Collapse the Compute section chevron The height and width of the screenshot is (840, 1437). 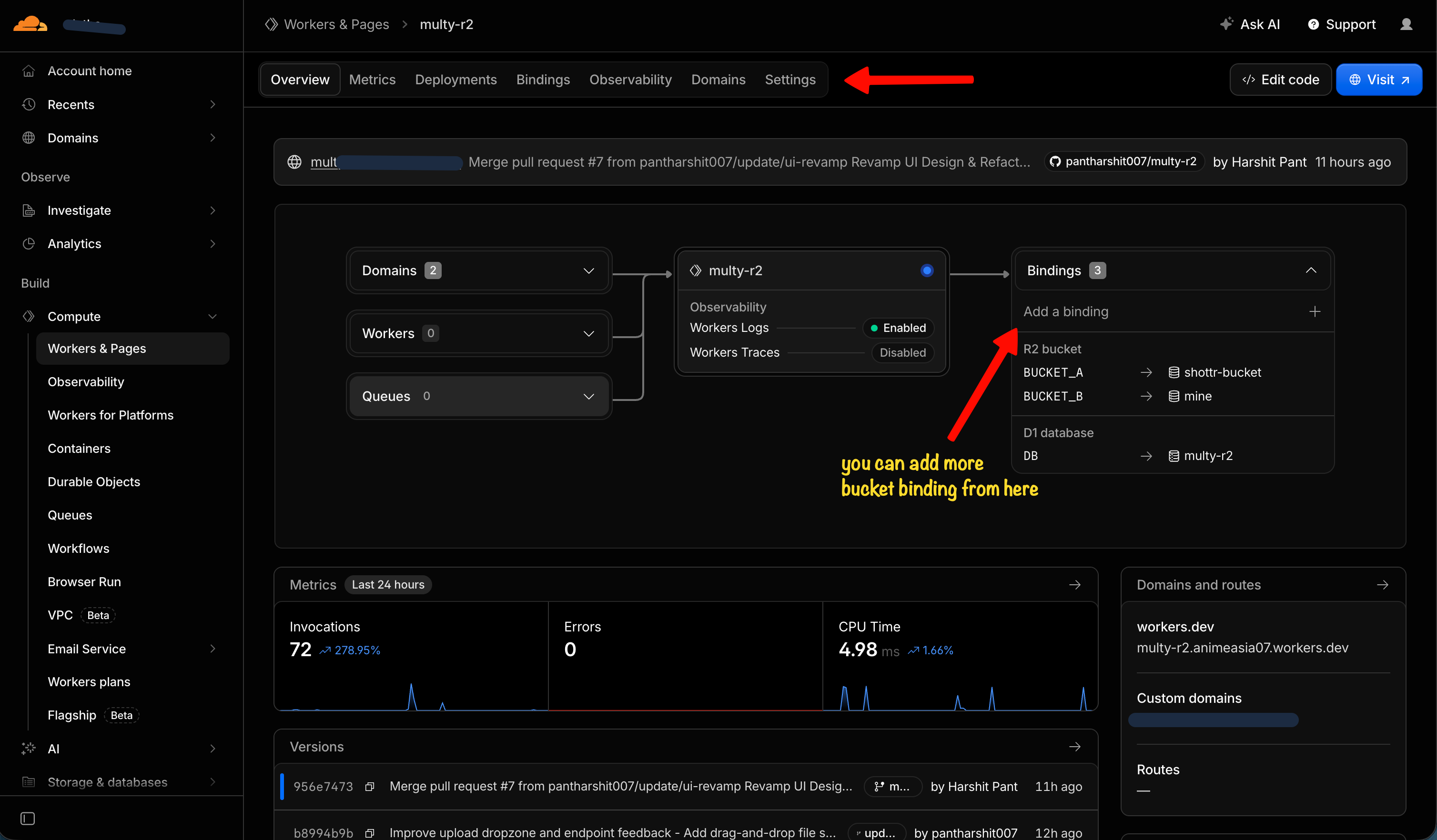coord(212,316)
